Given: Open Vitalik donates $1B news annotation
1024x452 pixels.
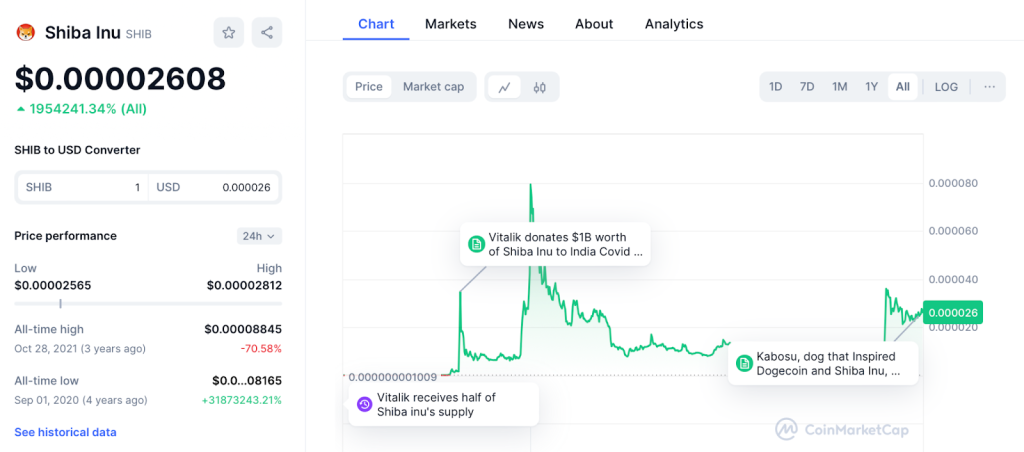Looking at the screenshot, I should coord(555,244).
